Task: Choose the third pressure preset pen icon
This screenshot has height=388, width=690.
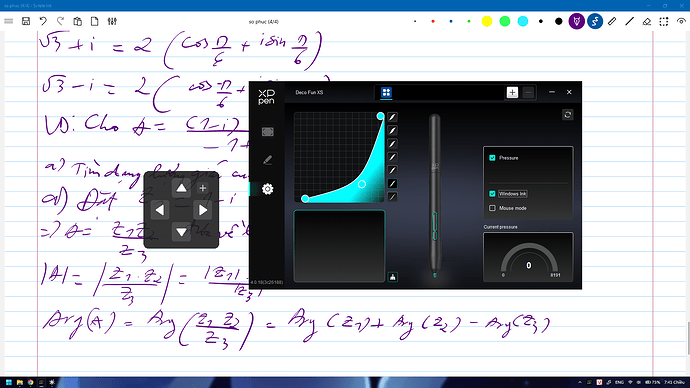Action: [x=393, y=144]
